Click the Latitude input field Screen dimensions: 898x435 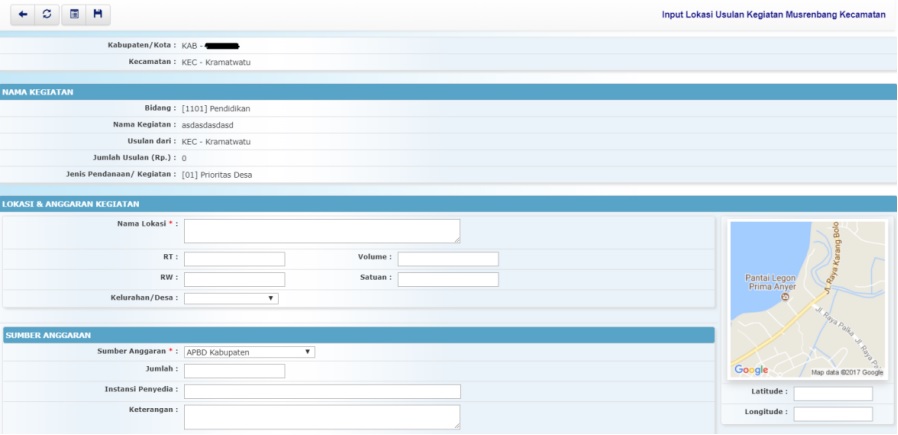[832, 393]
